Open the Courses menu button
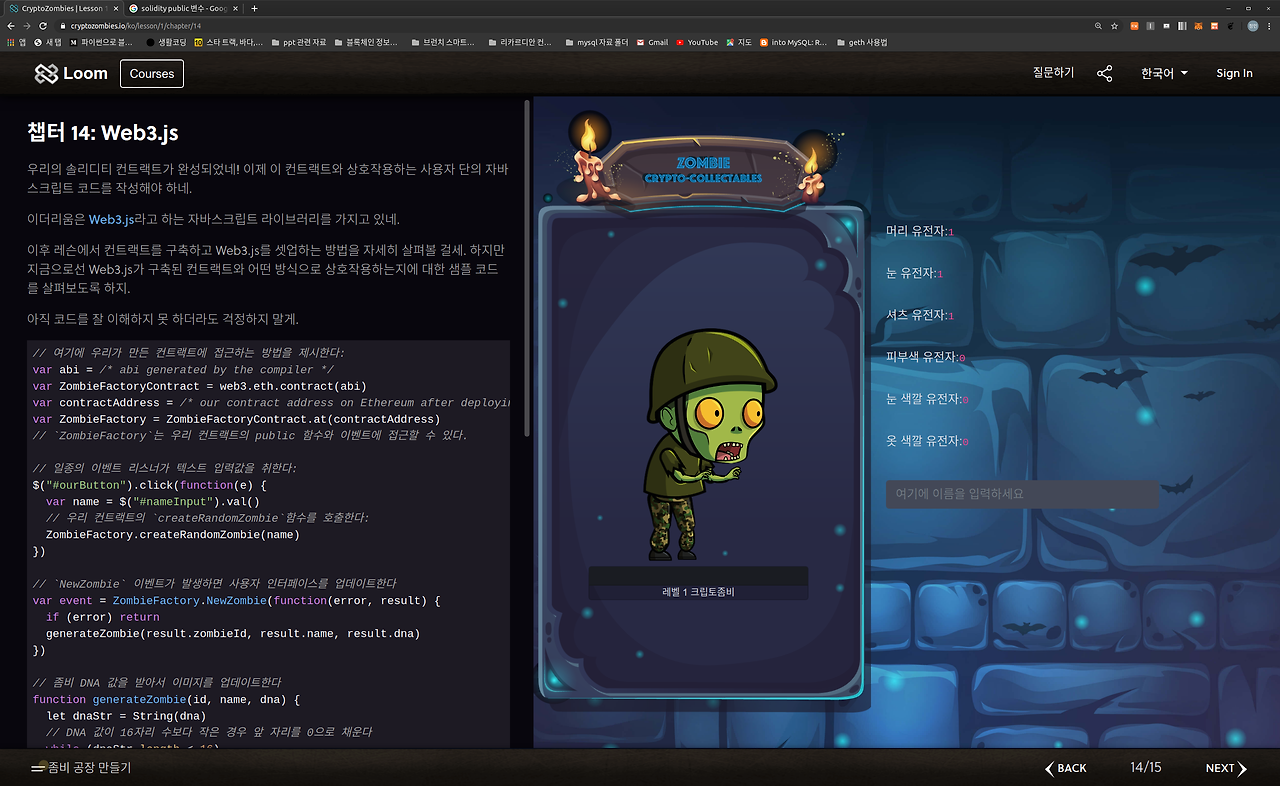 pos(152,73)
